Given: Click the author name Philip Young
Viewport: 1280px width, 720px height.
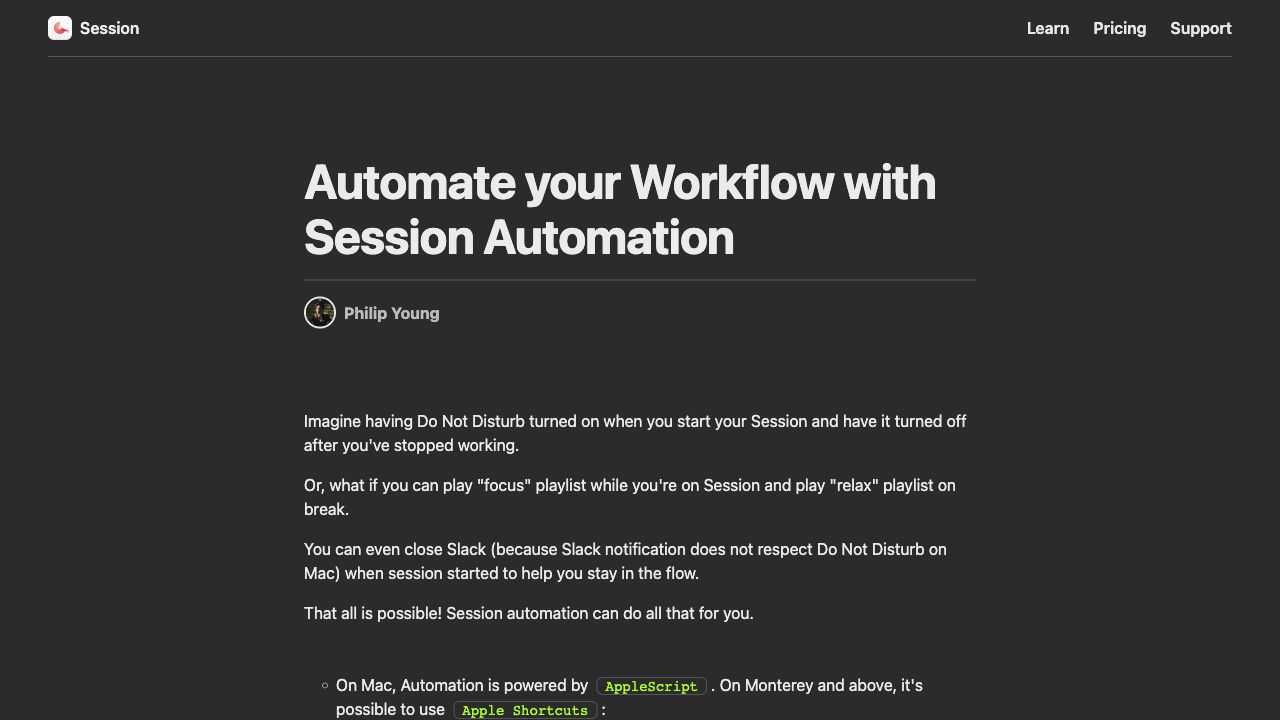Looking at the screenshot, I should (391, 313).
